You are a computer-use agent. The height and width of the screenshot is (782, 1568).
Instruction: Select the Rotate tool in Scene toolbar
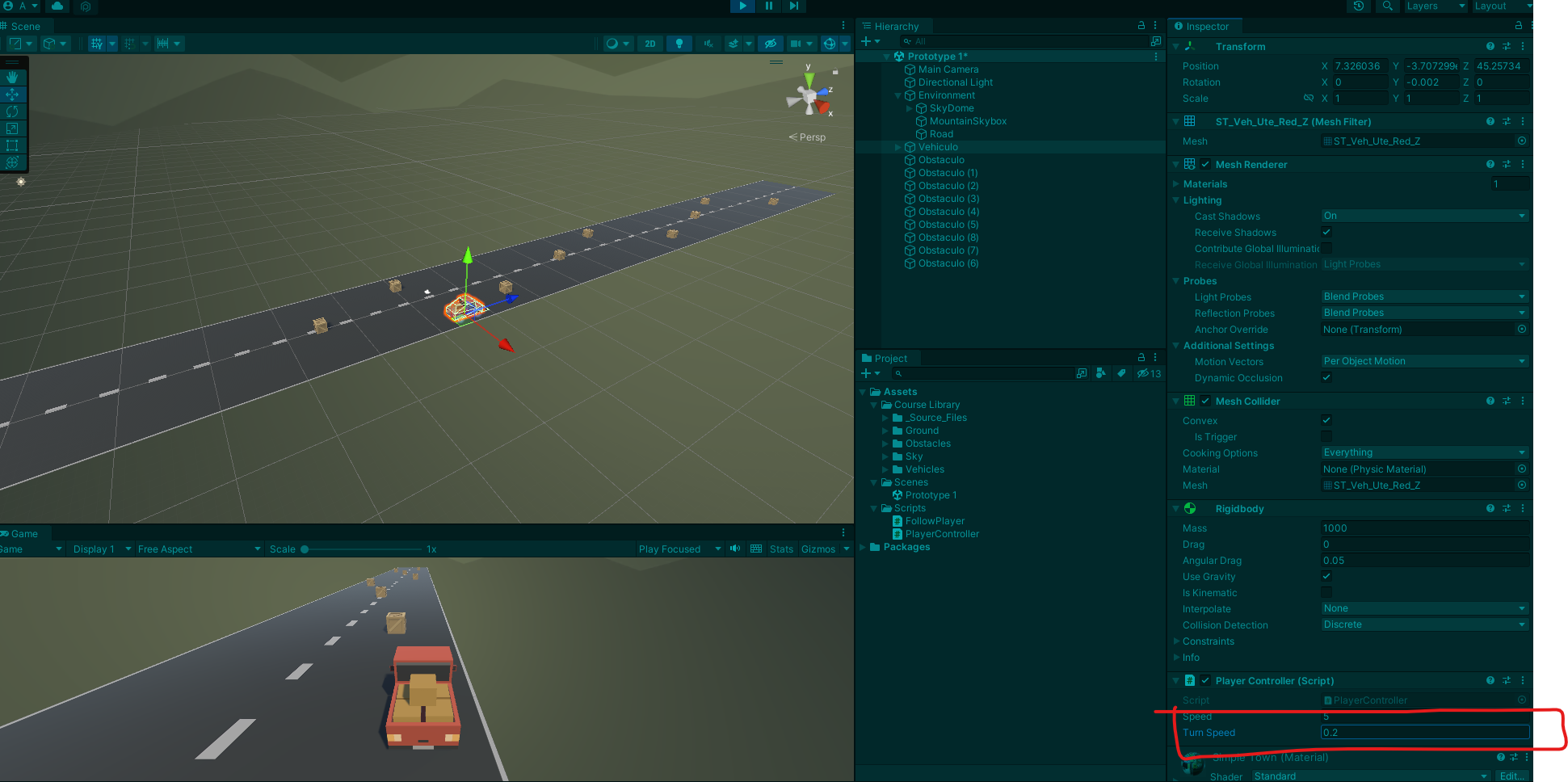[x=12, y=111]
